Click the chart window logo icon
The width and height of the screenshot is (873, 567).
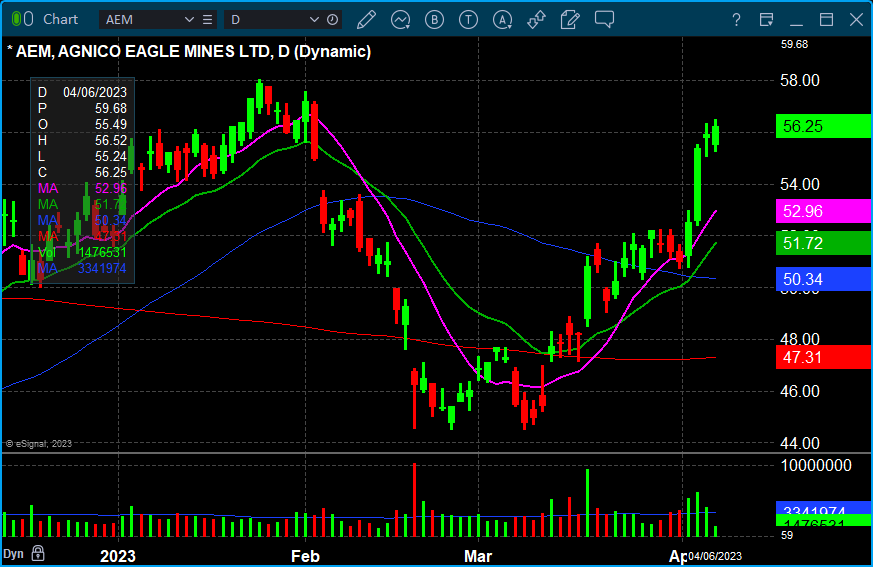coord(22,19)
